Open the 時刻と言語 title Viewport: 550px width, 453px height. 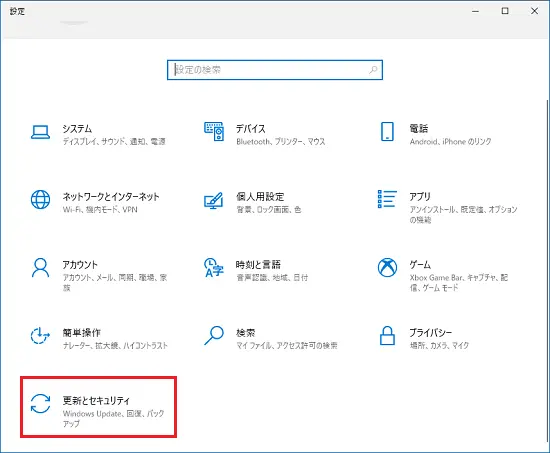tap(258, 265)
